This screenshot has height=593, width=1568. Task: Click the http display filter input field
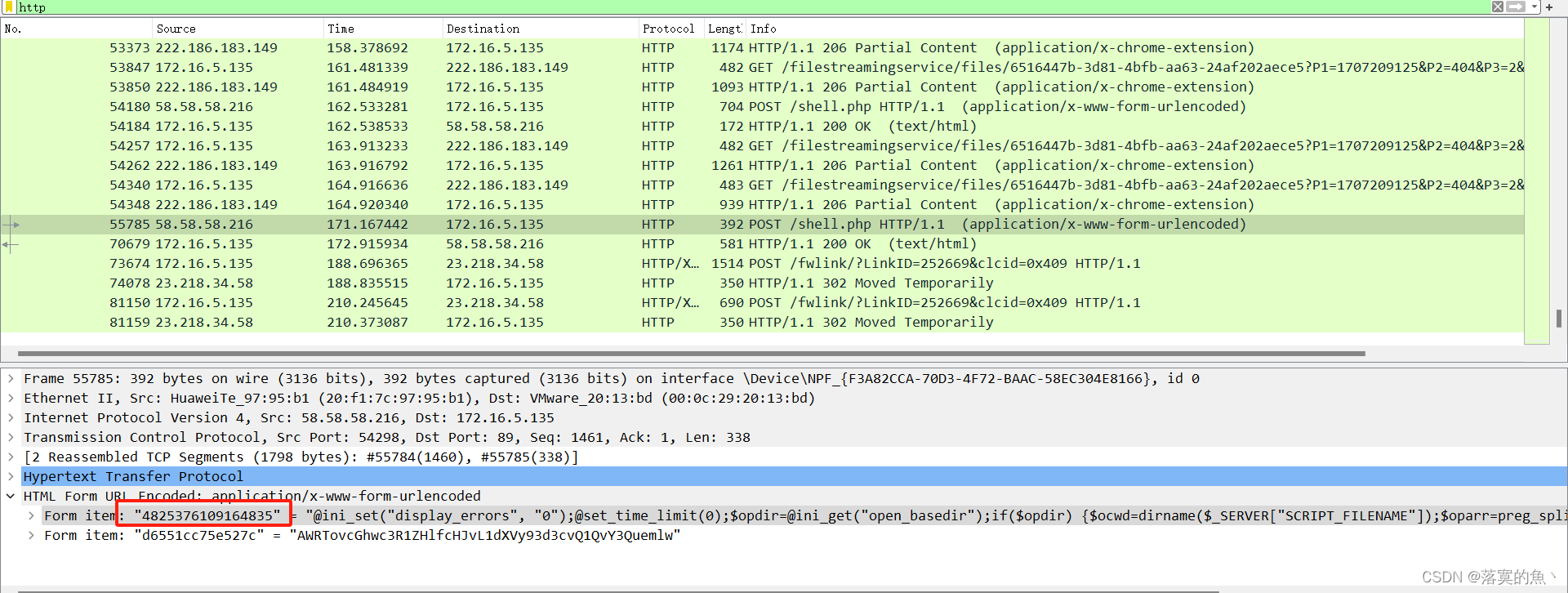point(751,7)
